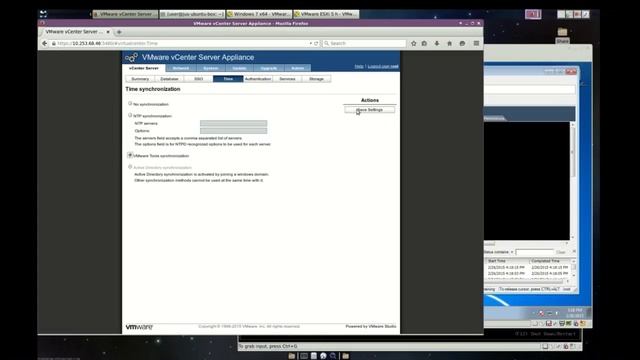The image size is (640, 360).
Task: Switch to System main tab
Action: coord(211,68)
